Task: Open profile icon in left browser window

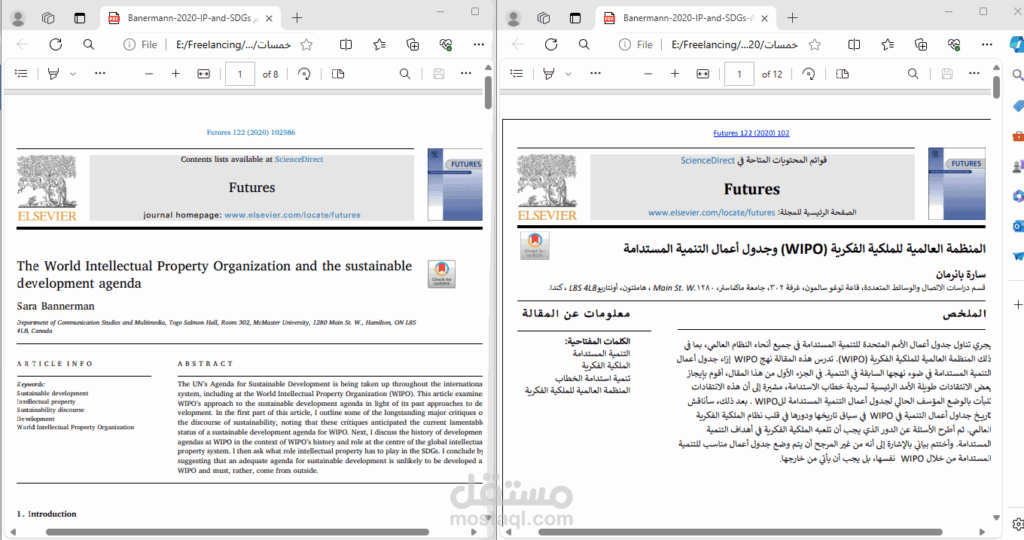Action: point(18,18)
